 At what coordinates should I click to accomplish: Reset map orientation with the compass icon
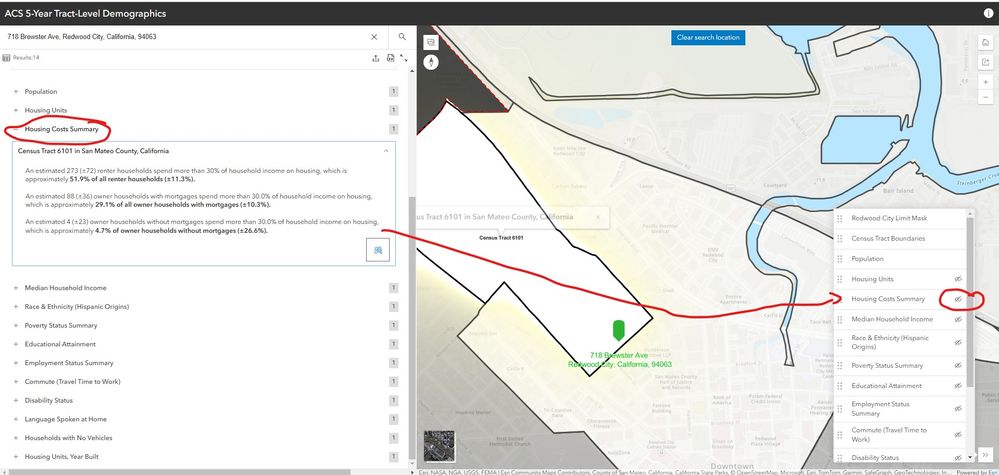[x=431, y=62]
